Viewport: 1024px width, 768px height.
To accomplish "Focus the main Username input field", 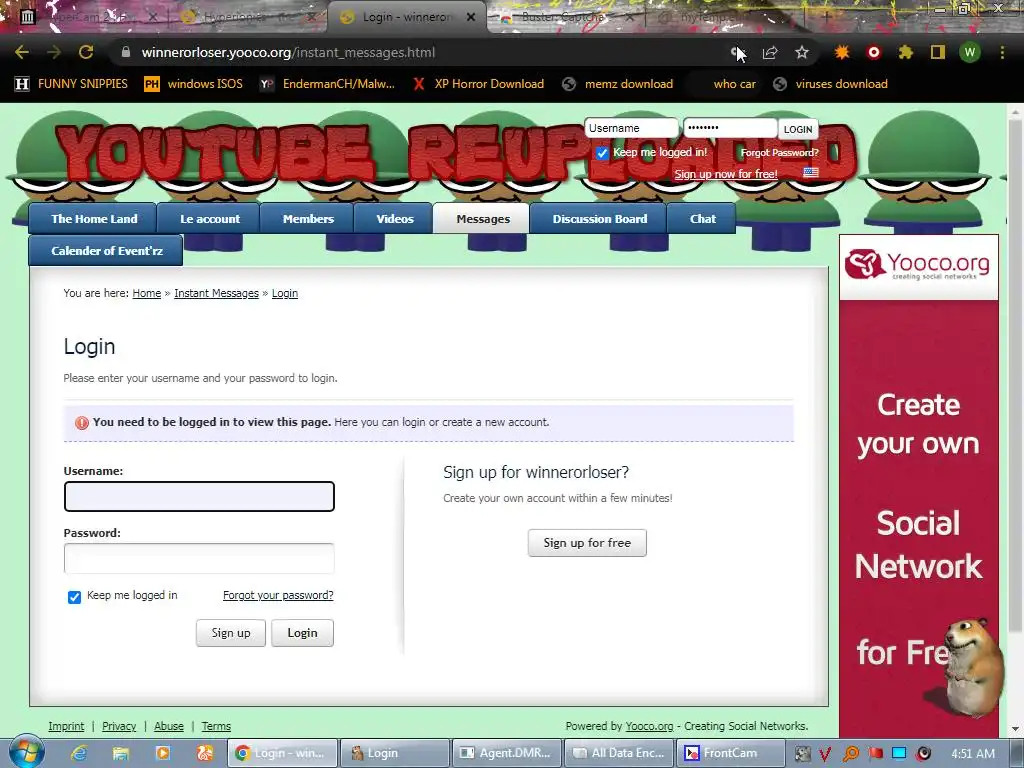I will point(199,496).
